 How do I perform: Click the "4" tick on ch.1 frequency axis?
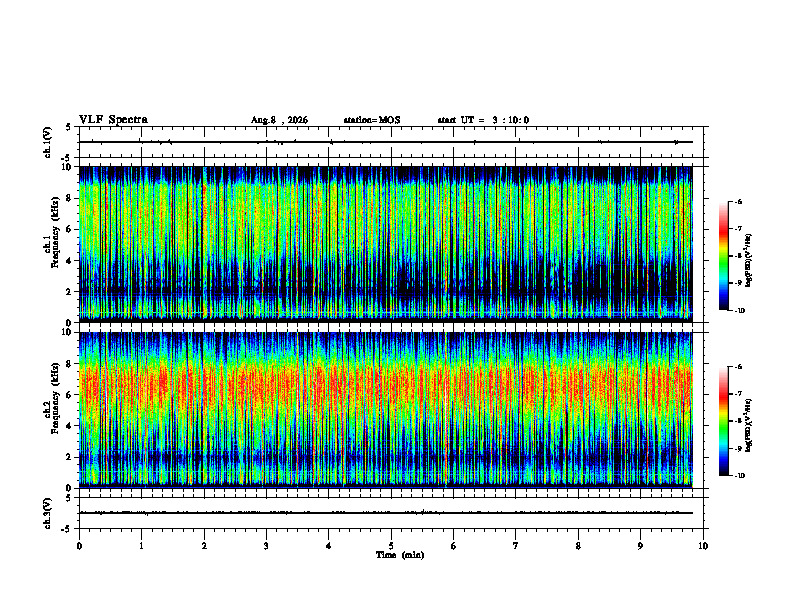[70, 261]
